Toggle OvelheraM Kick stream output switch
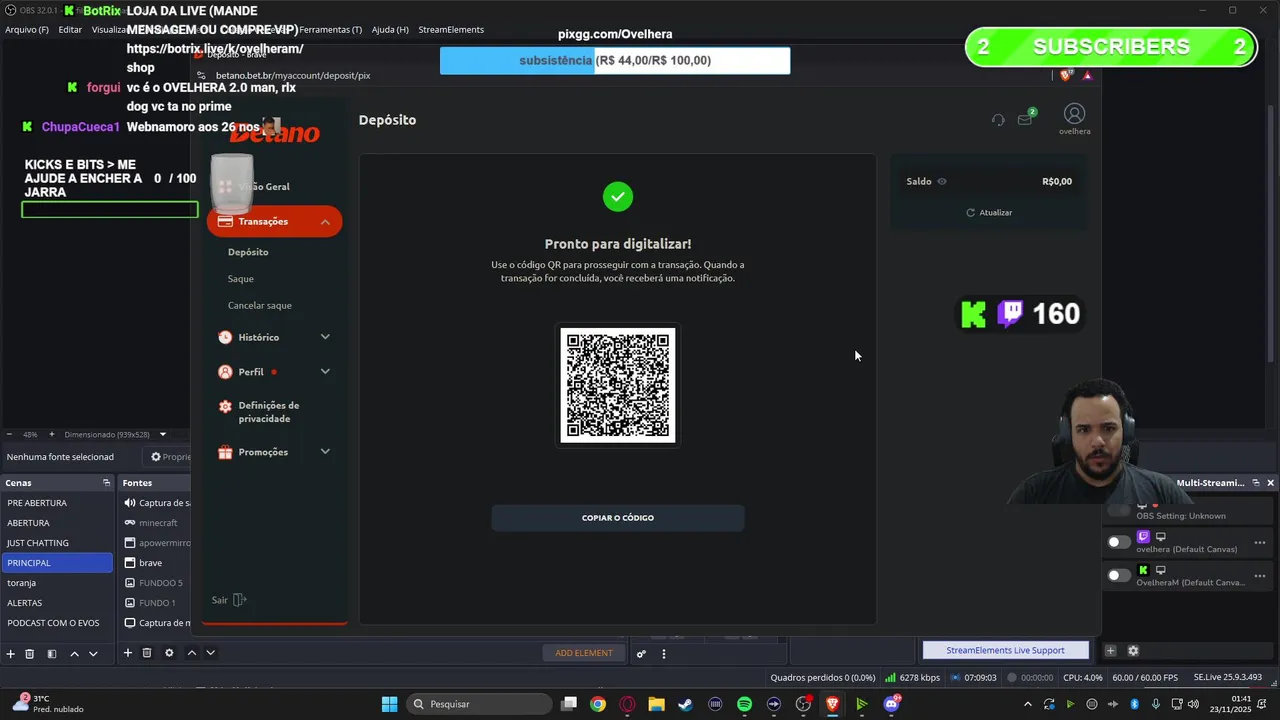The width and height of the screenshot is (1280, 720). [x=1119, y=575]
